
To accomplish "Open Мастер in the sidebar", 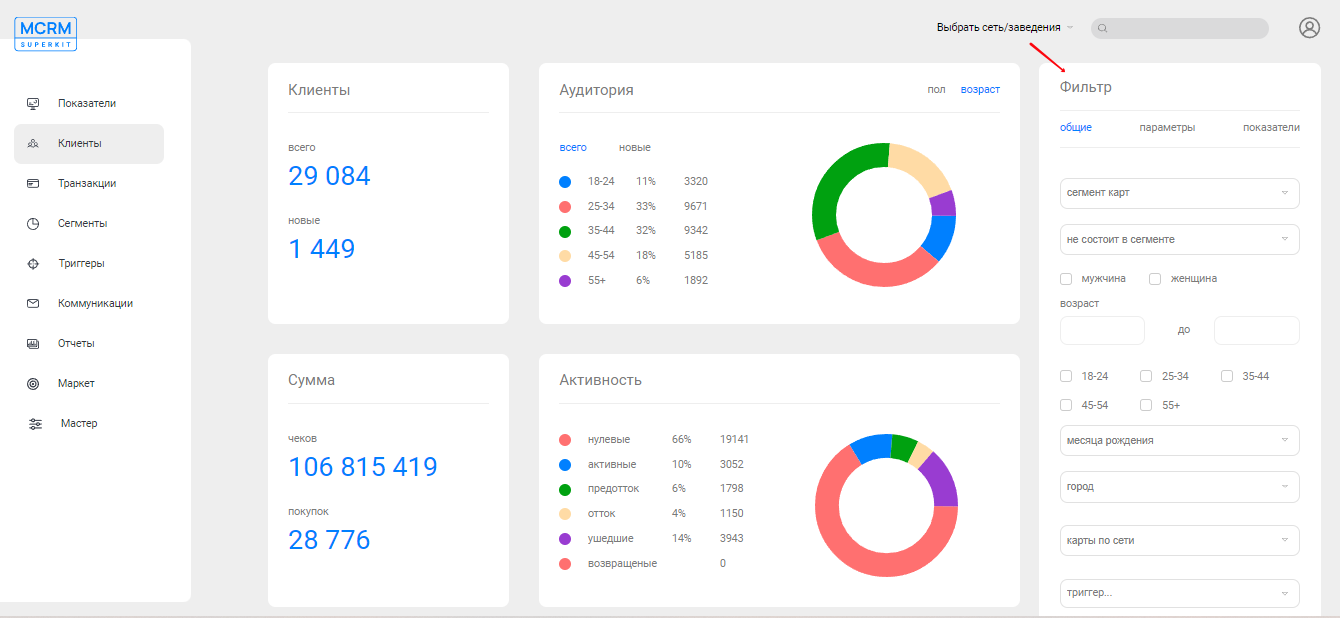I will [79, 423].
